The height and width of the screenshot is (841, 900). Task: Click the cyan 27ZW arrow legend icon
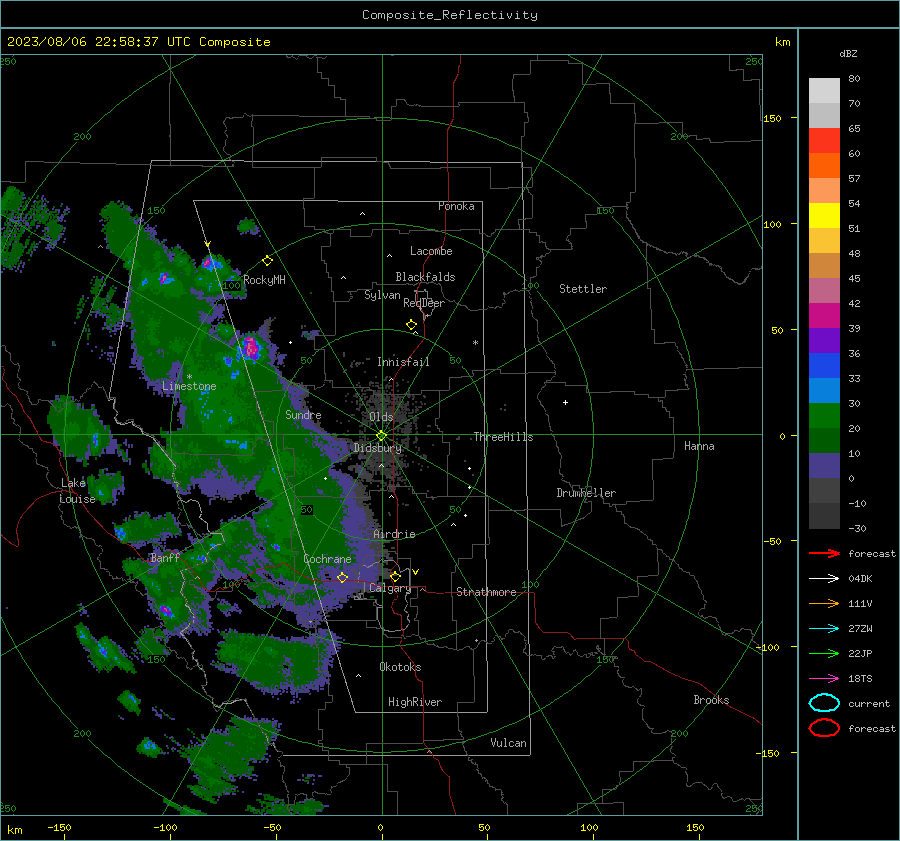(x=824, y=629)
